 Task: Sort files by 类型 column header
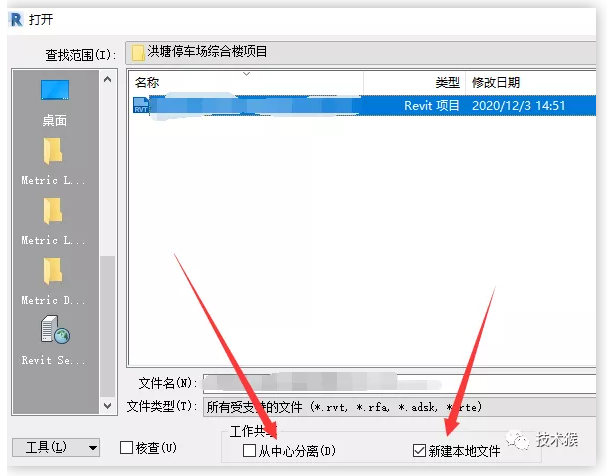point(414,82)
